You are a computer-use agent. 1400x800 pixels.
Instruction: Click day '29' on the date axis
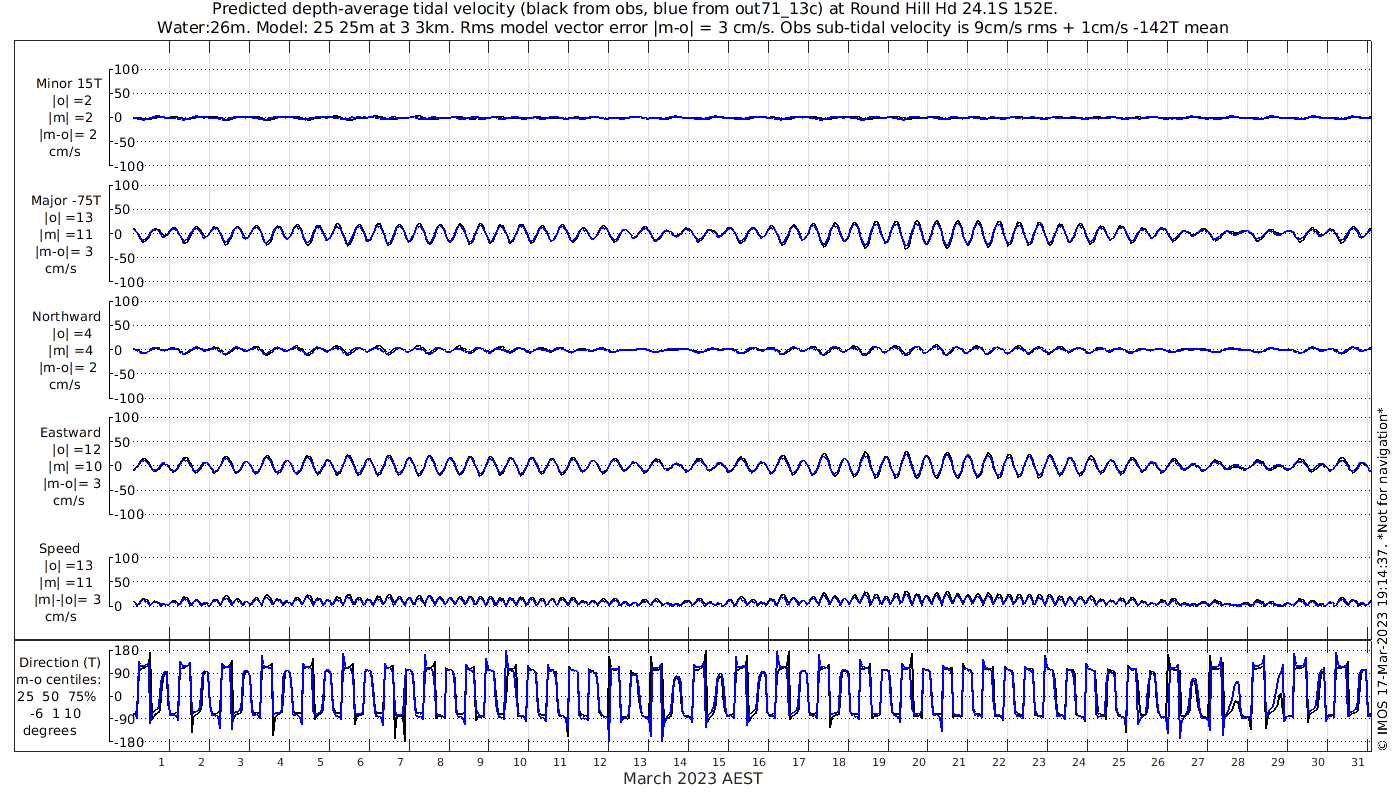tap(1278, 762)
